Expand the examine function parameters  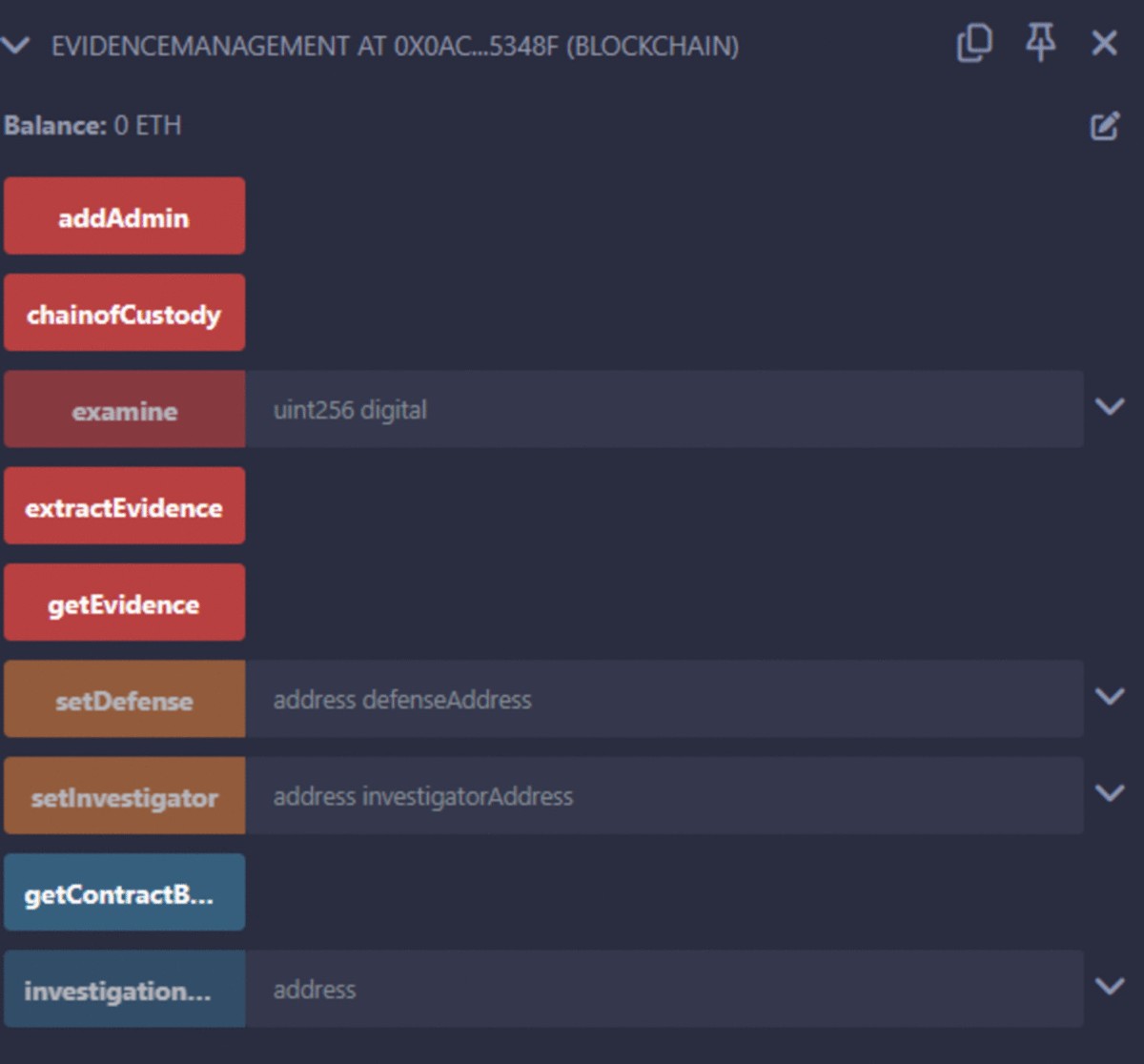(x=1110, y=408)
